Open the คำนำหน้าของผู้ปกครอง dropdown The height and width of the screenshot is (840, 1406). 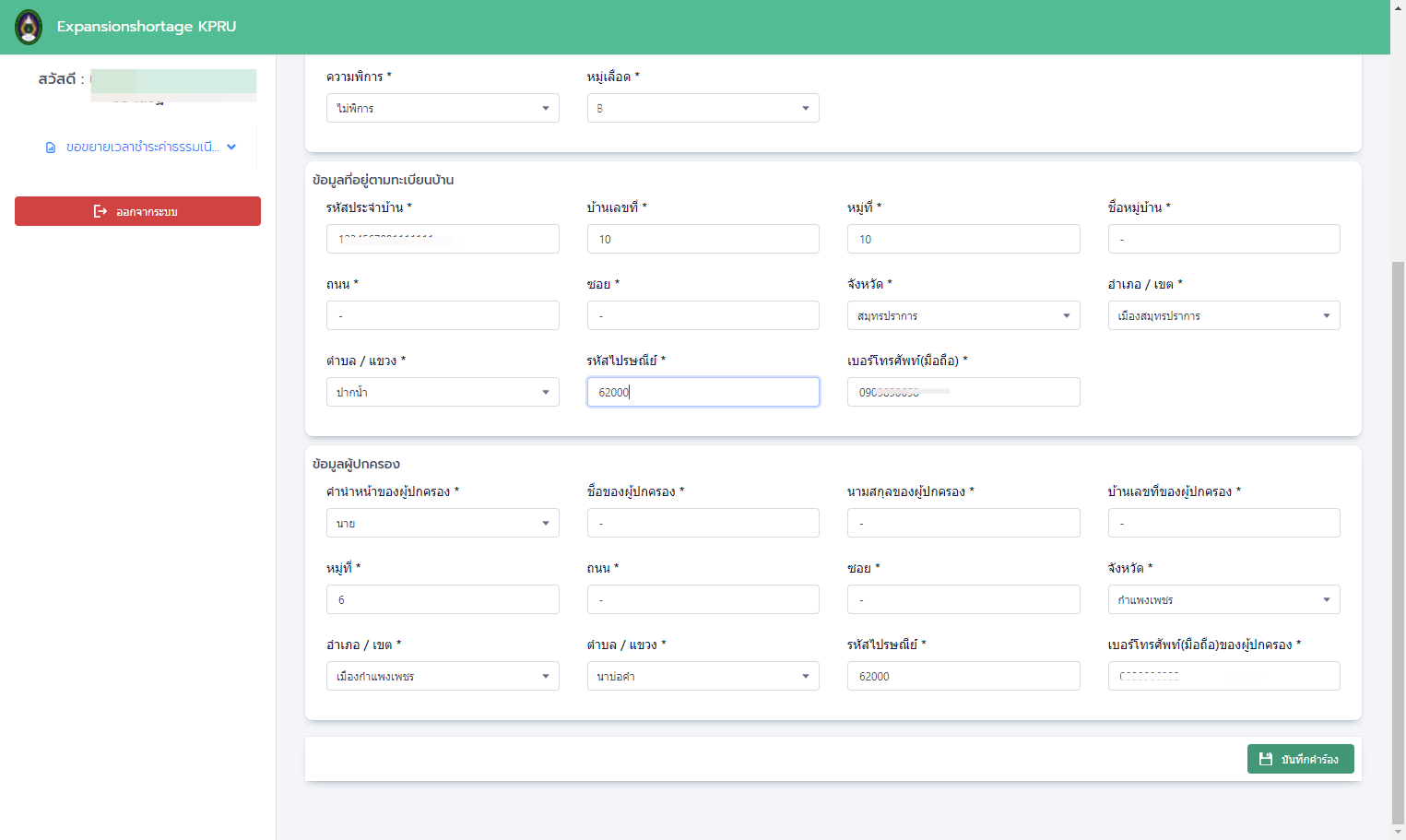[443, 523]
